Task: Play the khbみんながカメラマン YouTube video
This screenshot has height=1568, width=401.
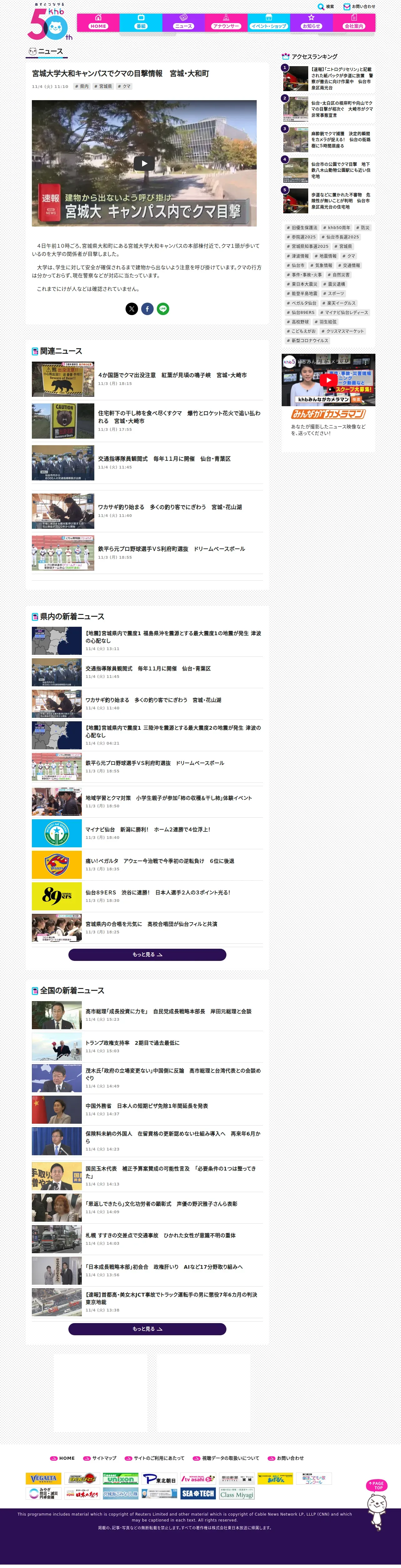Action: 328,380
